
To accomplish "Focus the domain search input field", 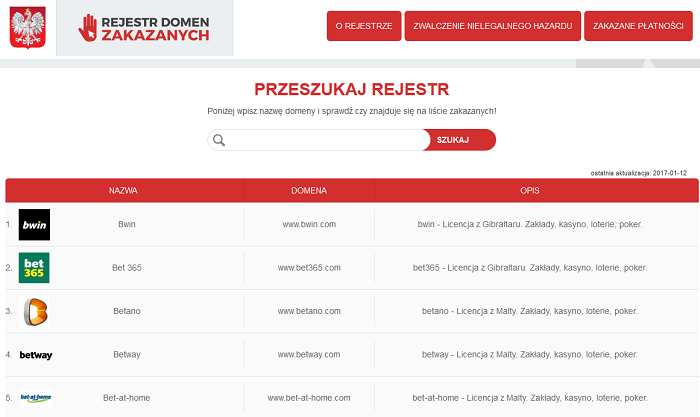I will click(x=319, y=140).
